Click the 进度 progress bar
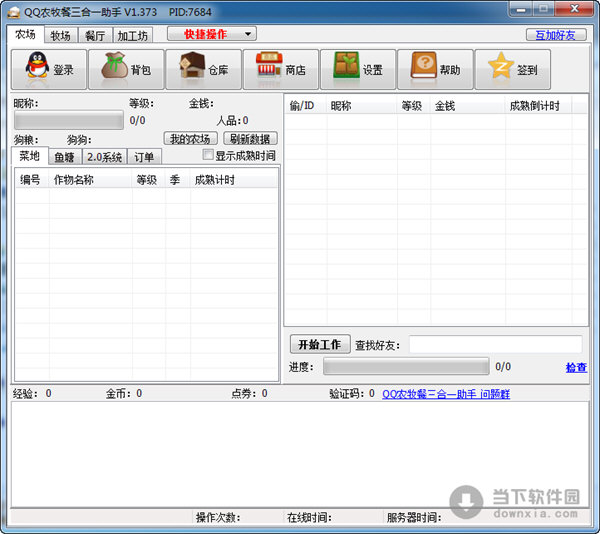Screen dimensions: 600x534 tap(406, 366)
